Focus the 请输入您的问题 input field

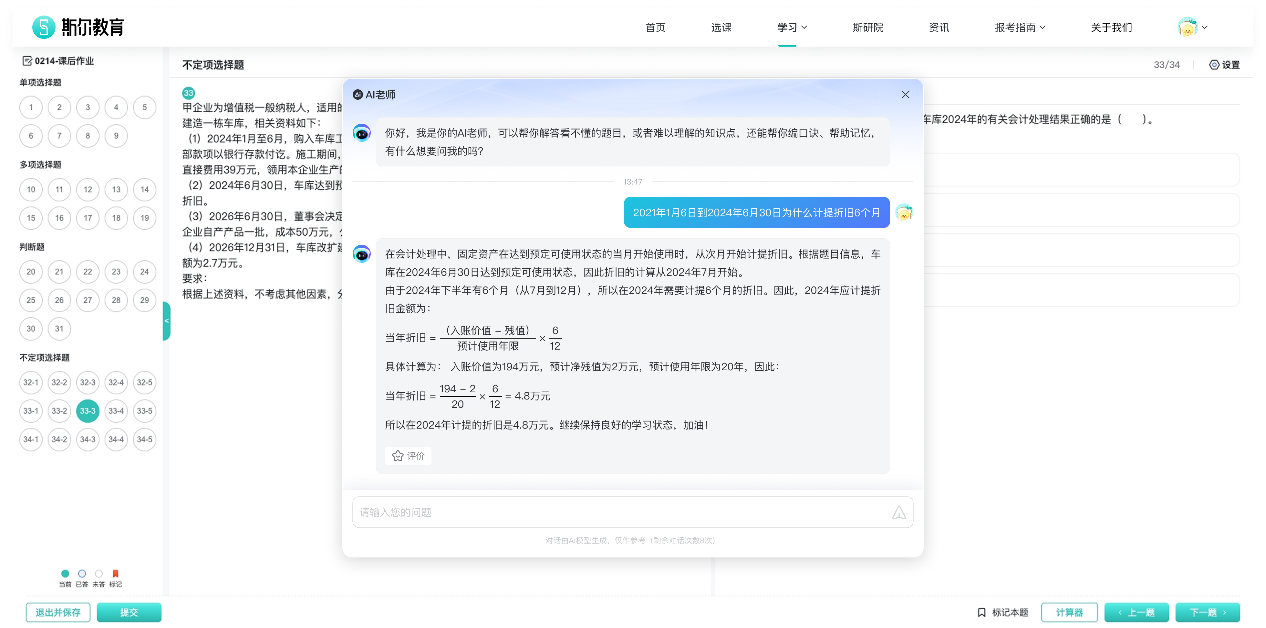(x=620, y=512)
